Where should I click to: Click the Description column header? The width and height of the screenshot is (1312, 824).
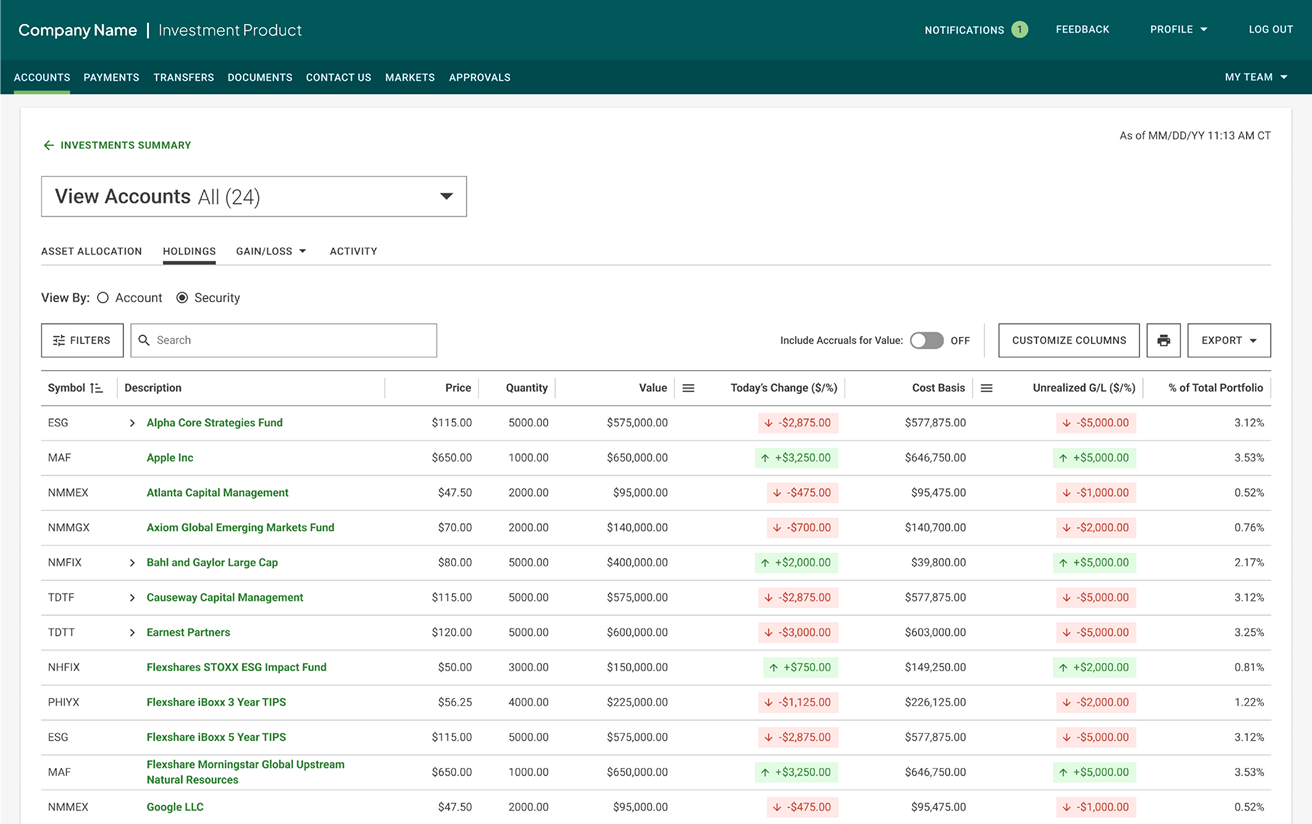153,388
